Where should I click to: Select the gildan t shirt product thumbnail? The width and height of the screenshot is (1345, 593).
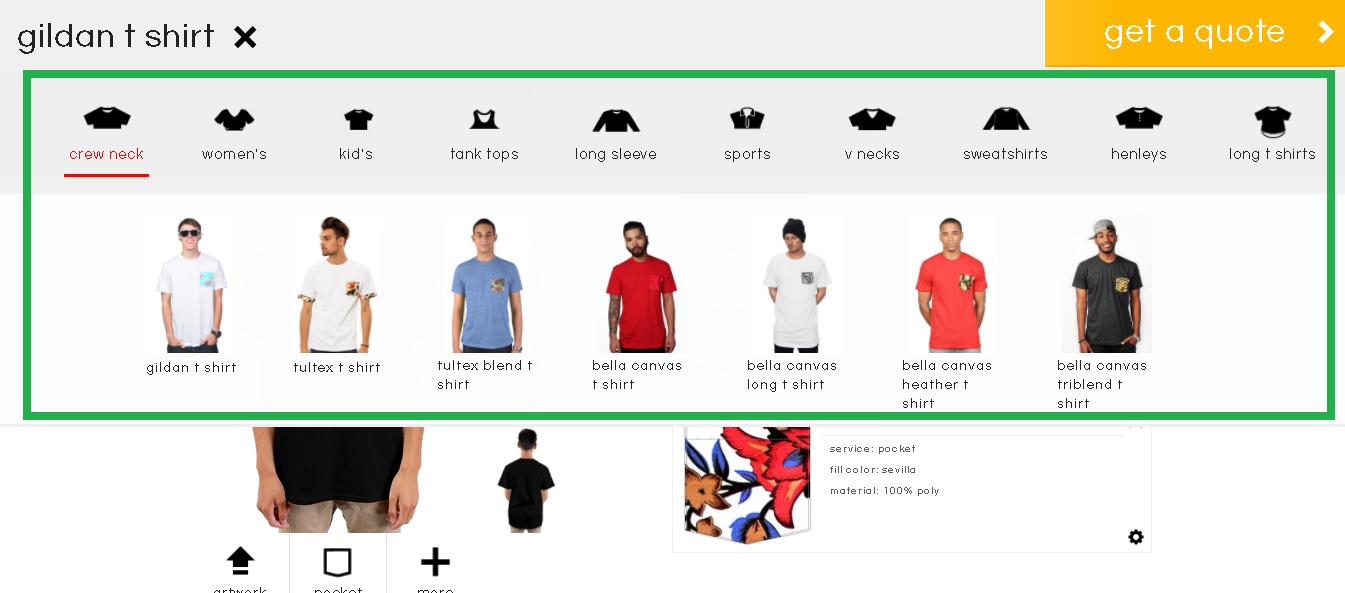191,284
